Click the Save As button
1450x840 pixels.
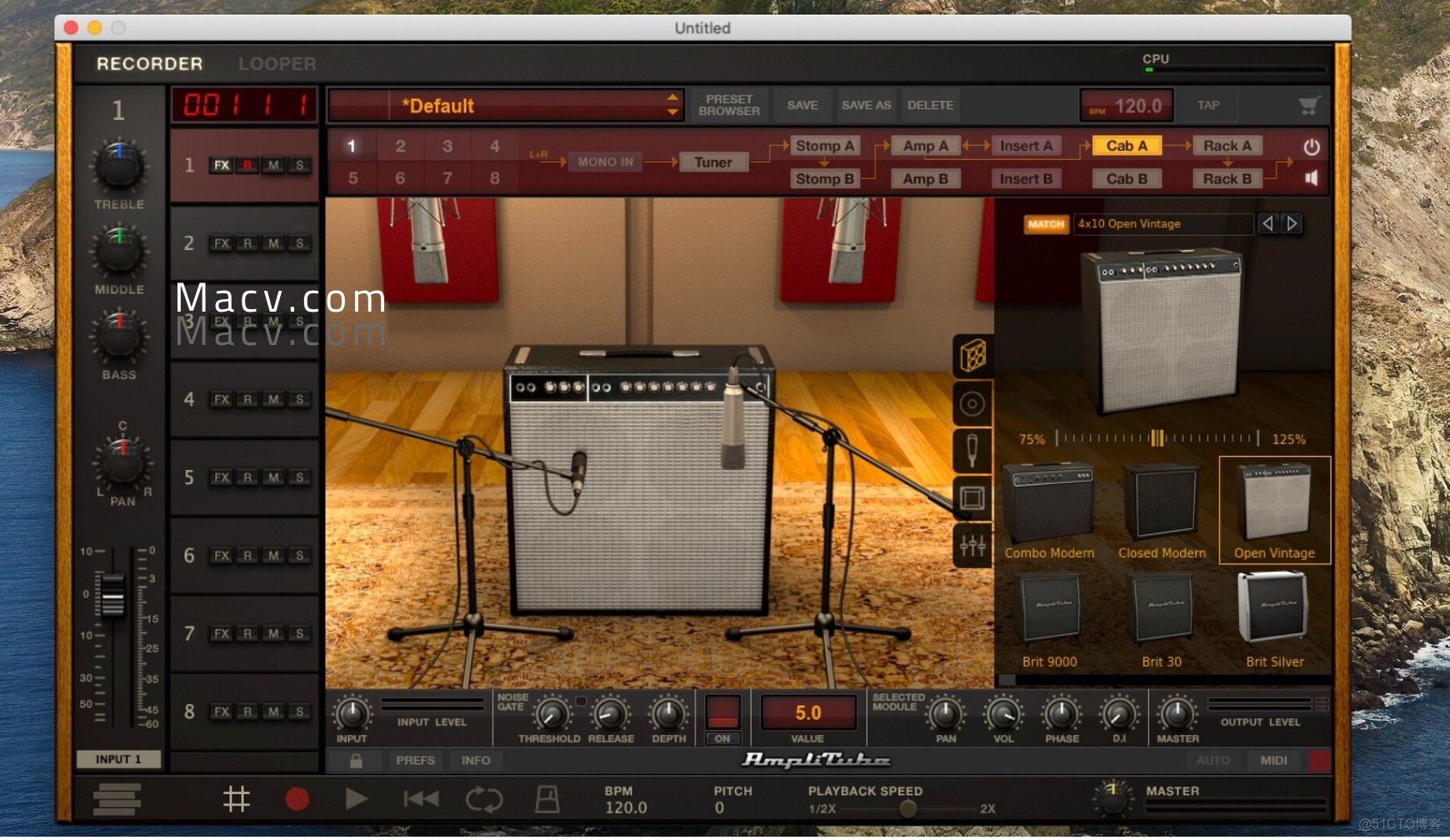click(x=866, y=105)
